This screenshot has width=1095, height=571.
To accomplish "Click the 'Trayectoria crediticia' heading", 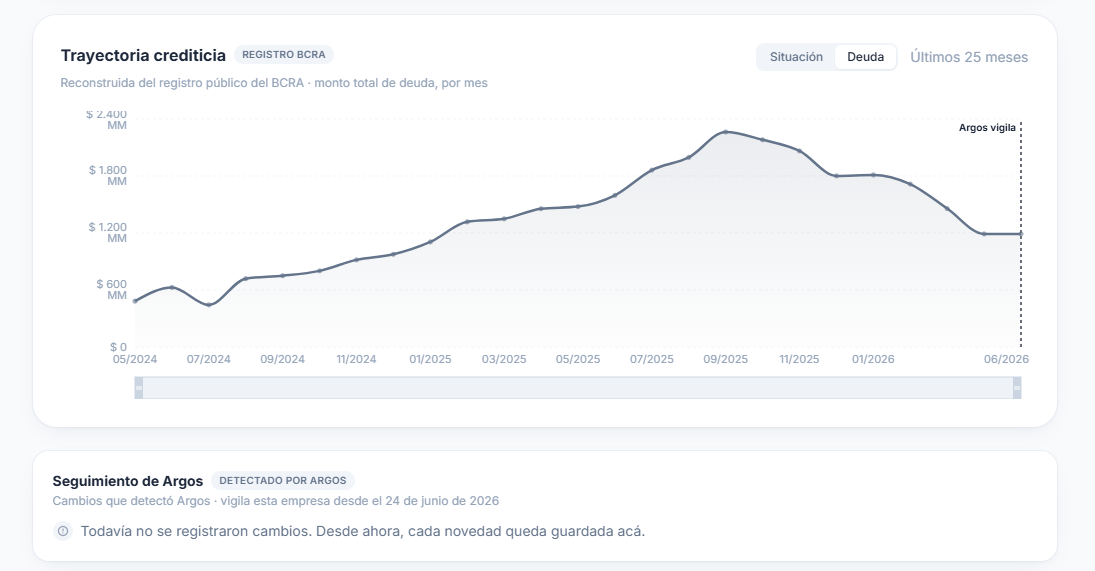I will [x=143, y=55].
